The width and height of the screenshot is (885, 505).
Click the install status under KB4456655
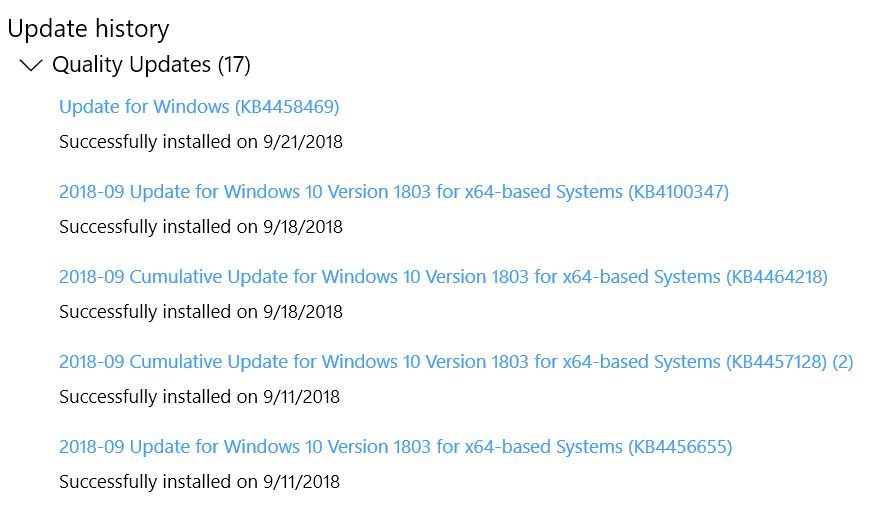(x=199, y=482)
